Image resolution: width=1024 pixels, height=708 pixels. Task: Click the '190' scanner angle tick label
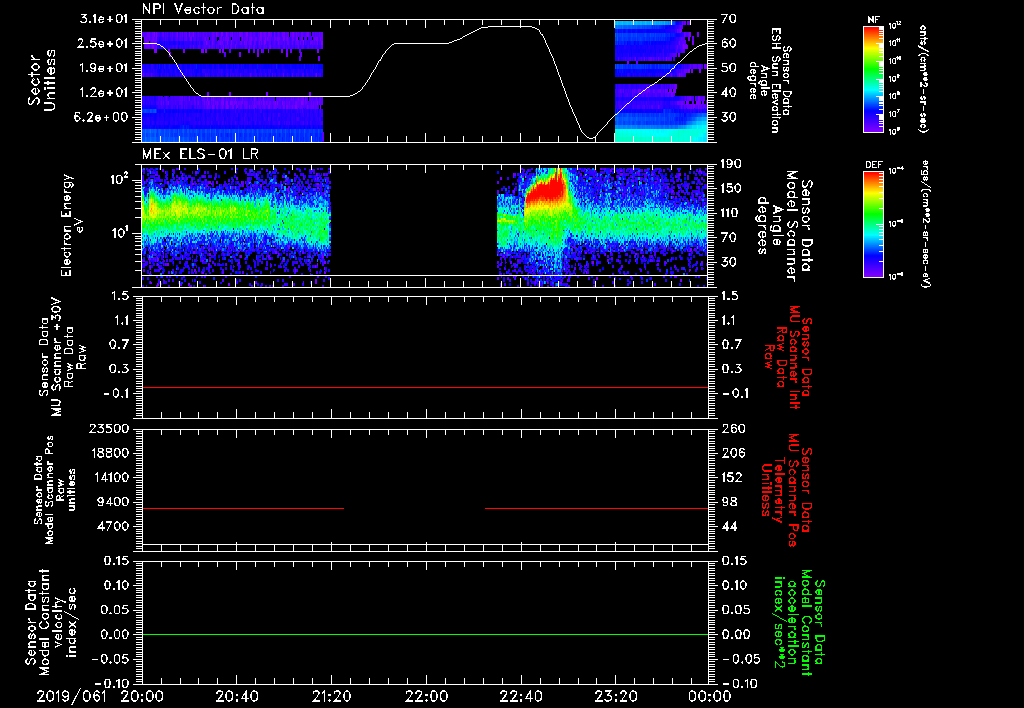[733, 164]
